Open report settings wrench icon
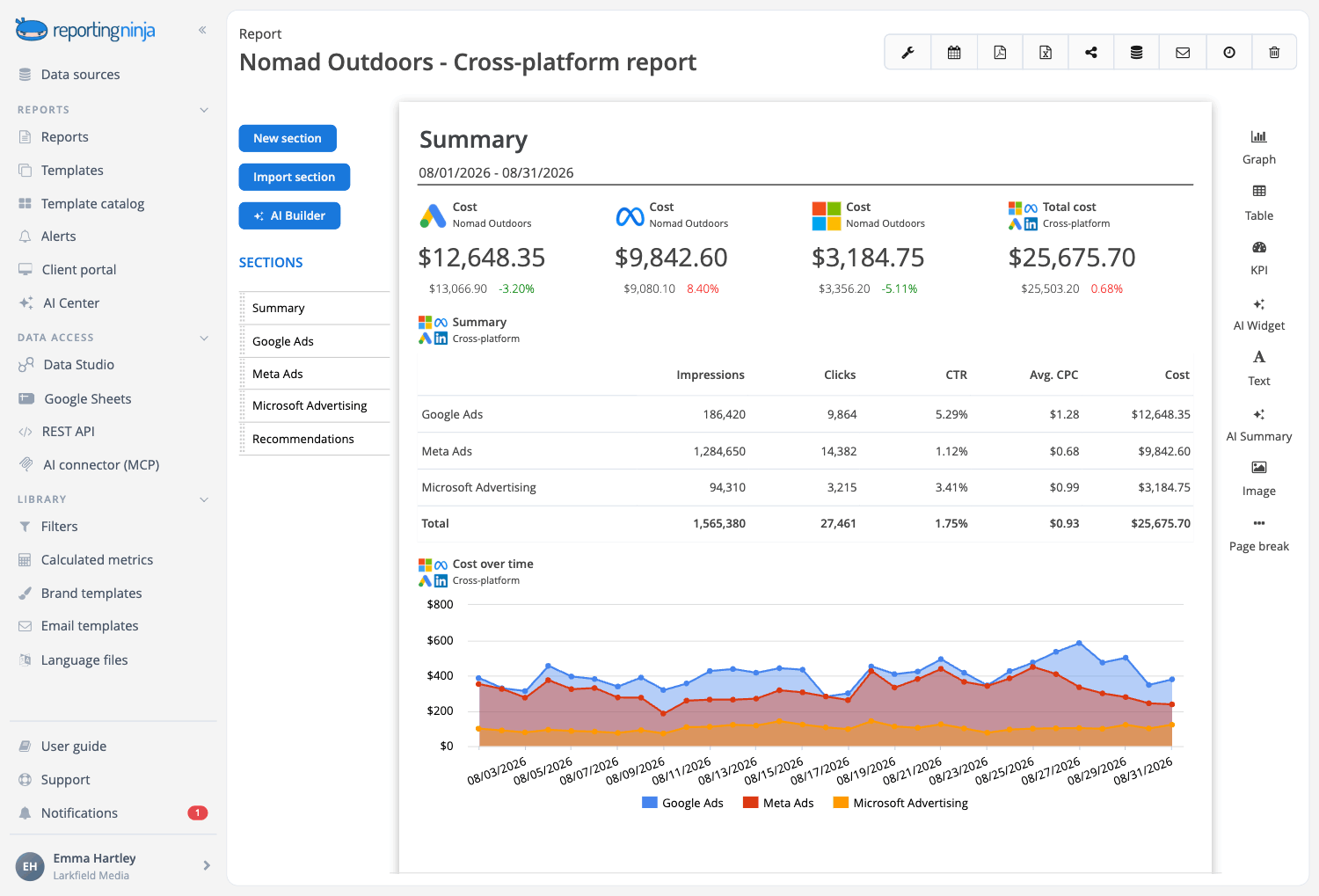 (907, 53)
